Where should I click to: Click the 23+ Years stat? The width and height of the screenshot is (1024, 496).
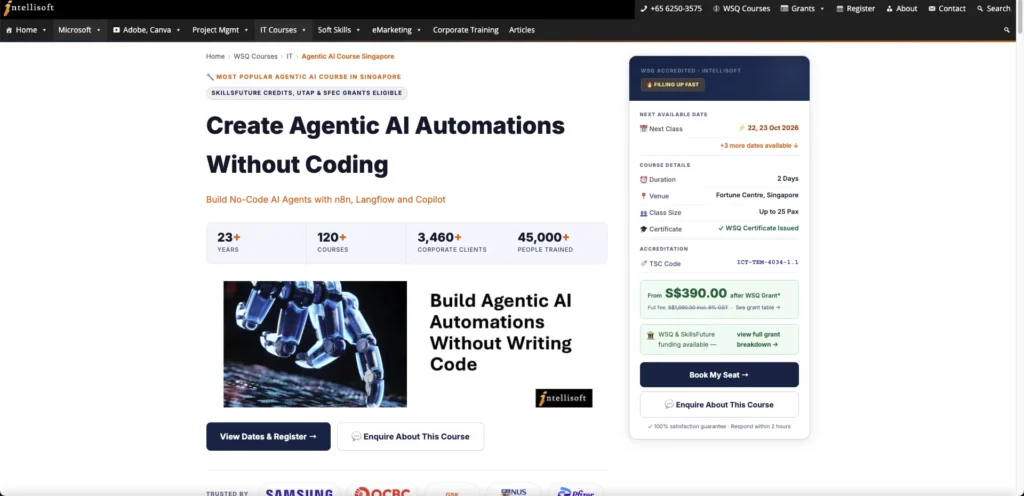click(229, 243)
